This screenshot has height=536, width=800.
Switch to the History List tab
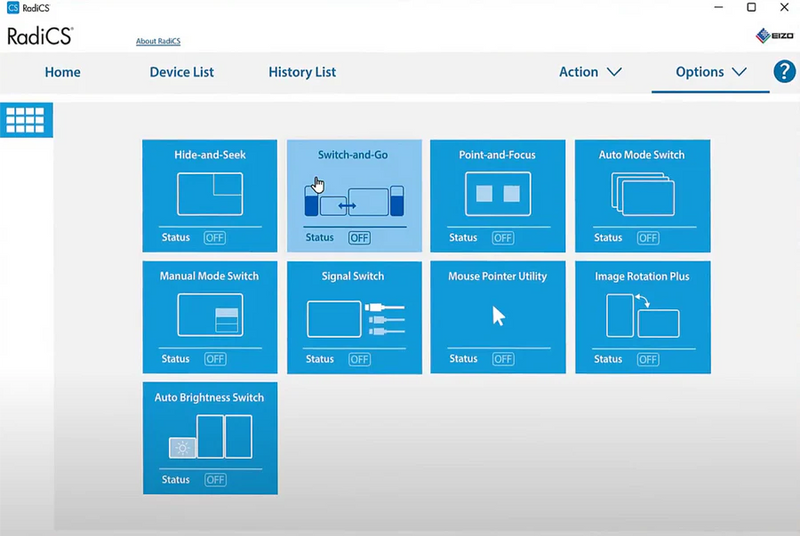302,72
